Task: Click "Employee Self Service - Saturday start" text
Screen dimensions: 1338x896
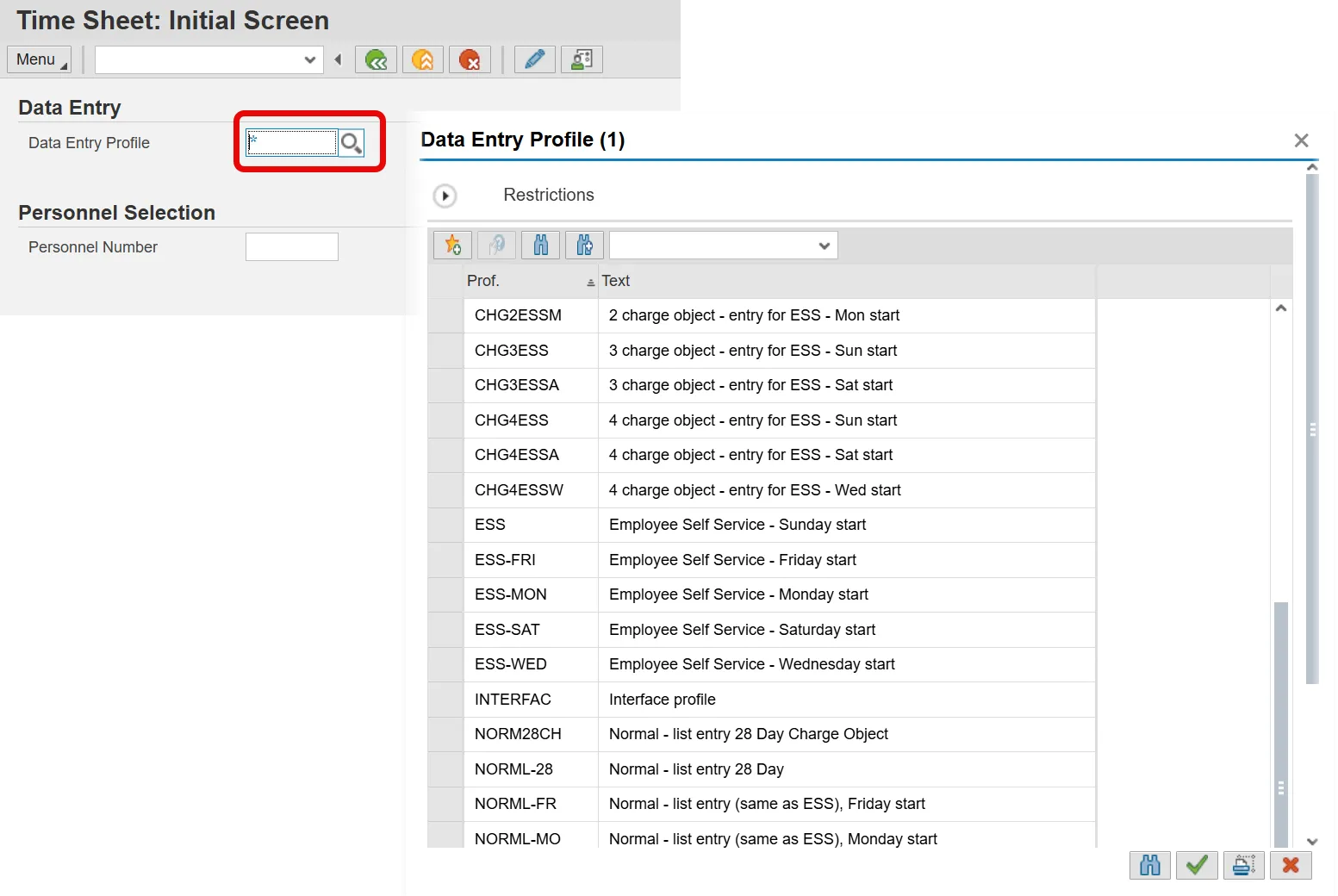Action: (742, 630)
